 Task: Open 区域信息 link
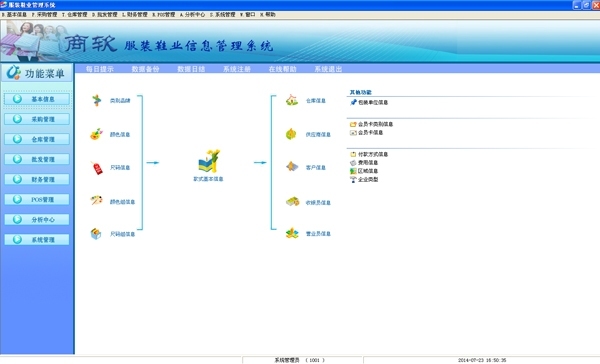[x=368, y=171]
